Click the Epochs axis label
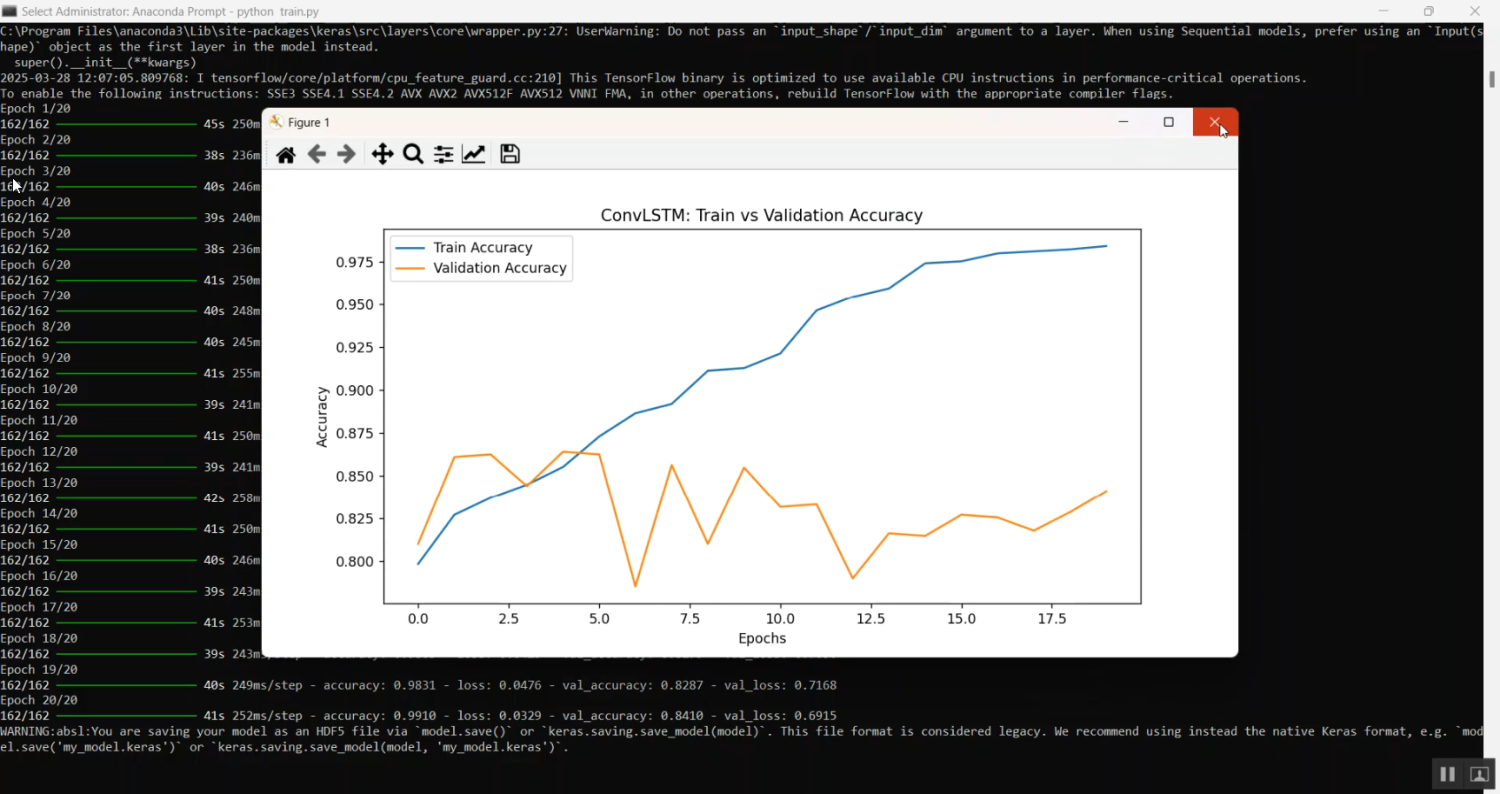This screenshot has width=1500, height=794. (762, 638)
